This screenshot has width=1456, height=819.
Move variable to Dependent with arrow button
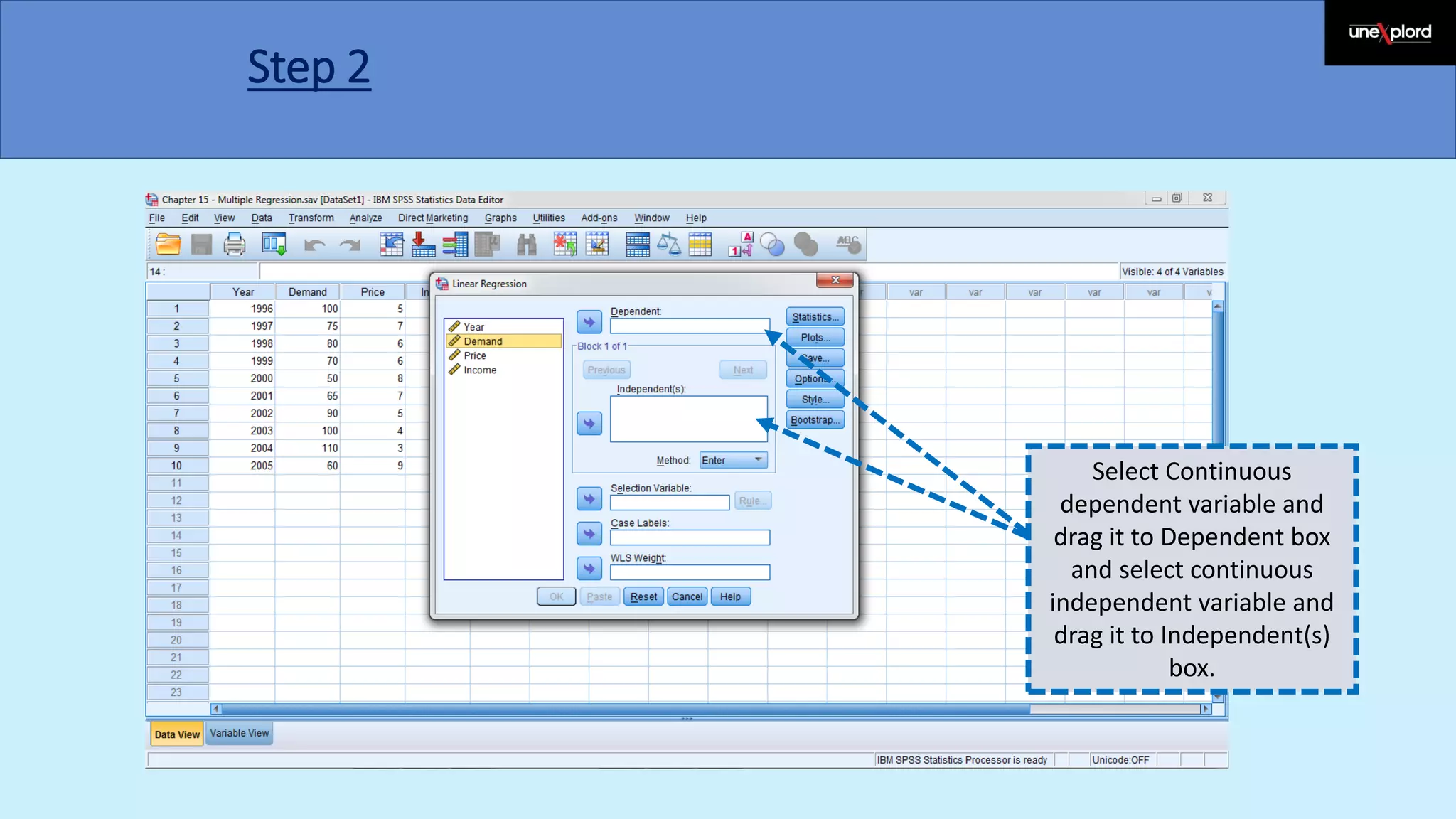(589, 322)
